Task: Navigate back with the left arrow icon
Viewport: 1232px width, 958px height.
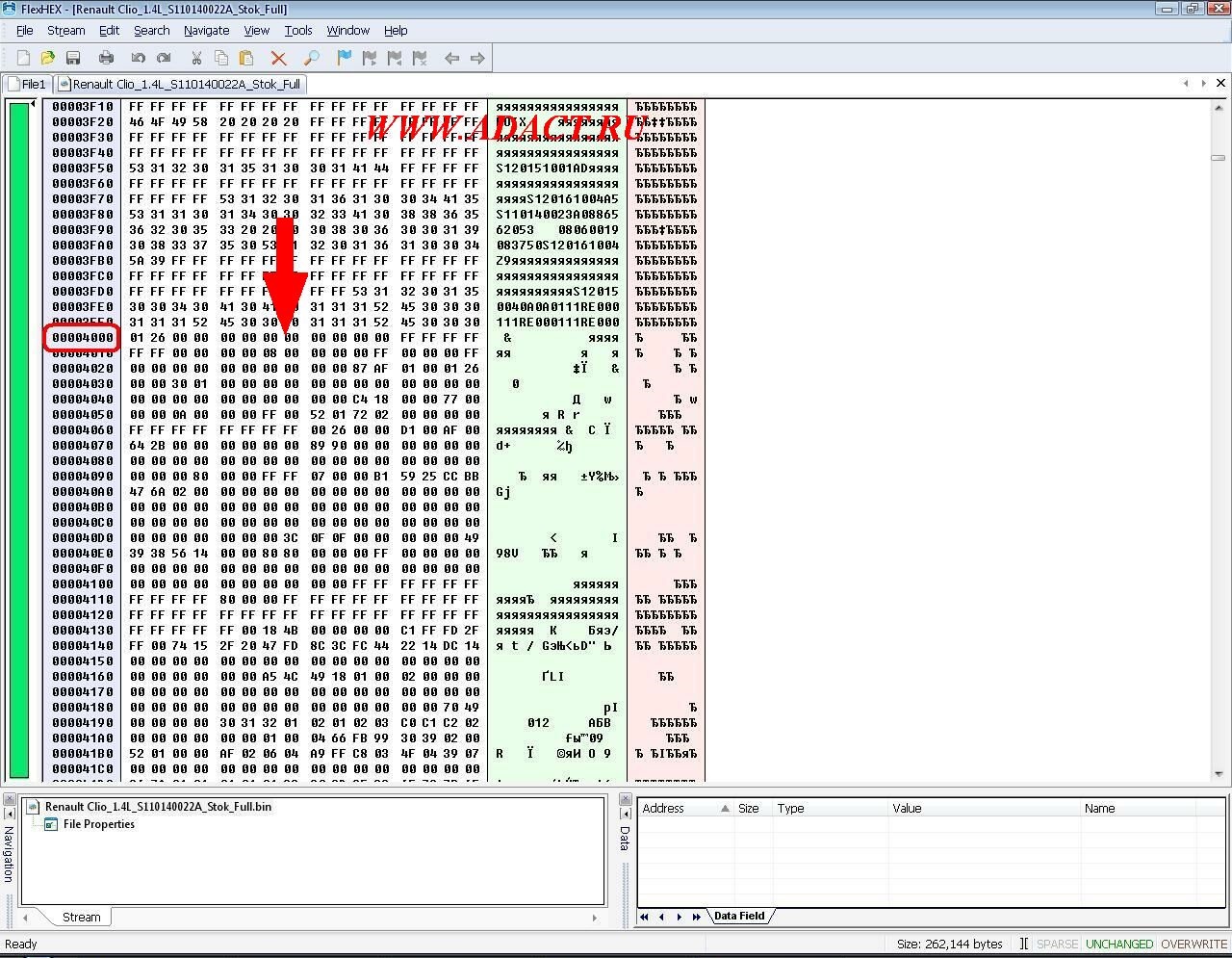Action: (x=452, y=59)
